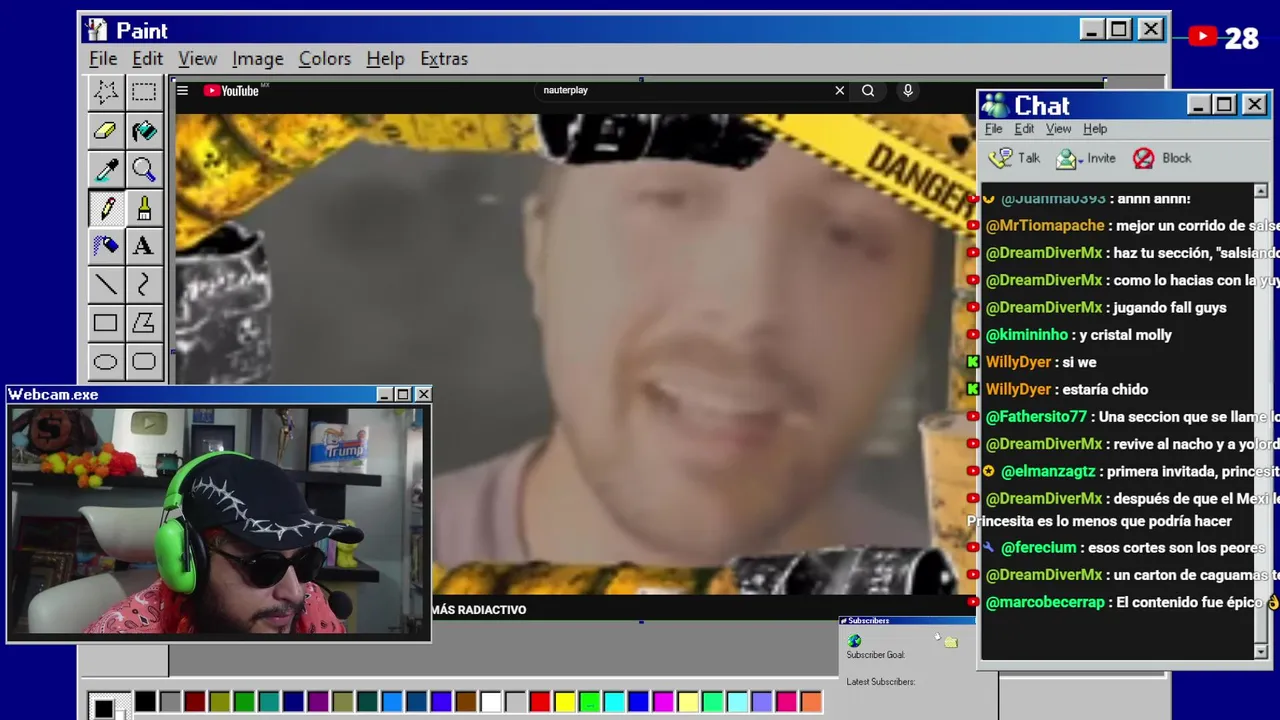1280x720 pixels.
Task: Click the @MrTiomapache chat message
Action: tap(1123, 226)
